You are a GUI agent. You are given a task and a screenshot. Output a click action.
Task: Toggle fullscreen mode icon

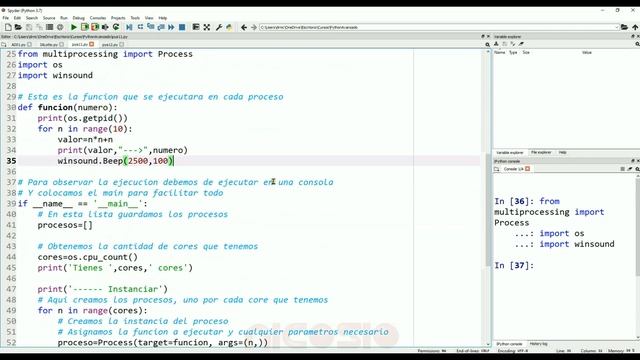click(207, 27)
